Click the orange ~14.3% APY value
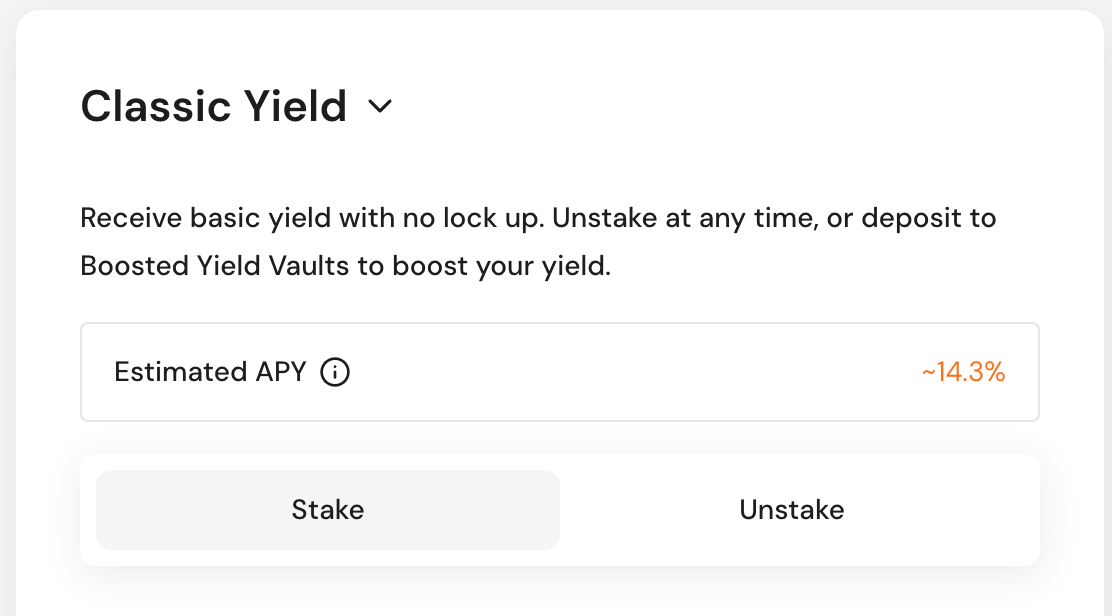The height and width of the screenshot is (616, 1112). coord(963,373)
